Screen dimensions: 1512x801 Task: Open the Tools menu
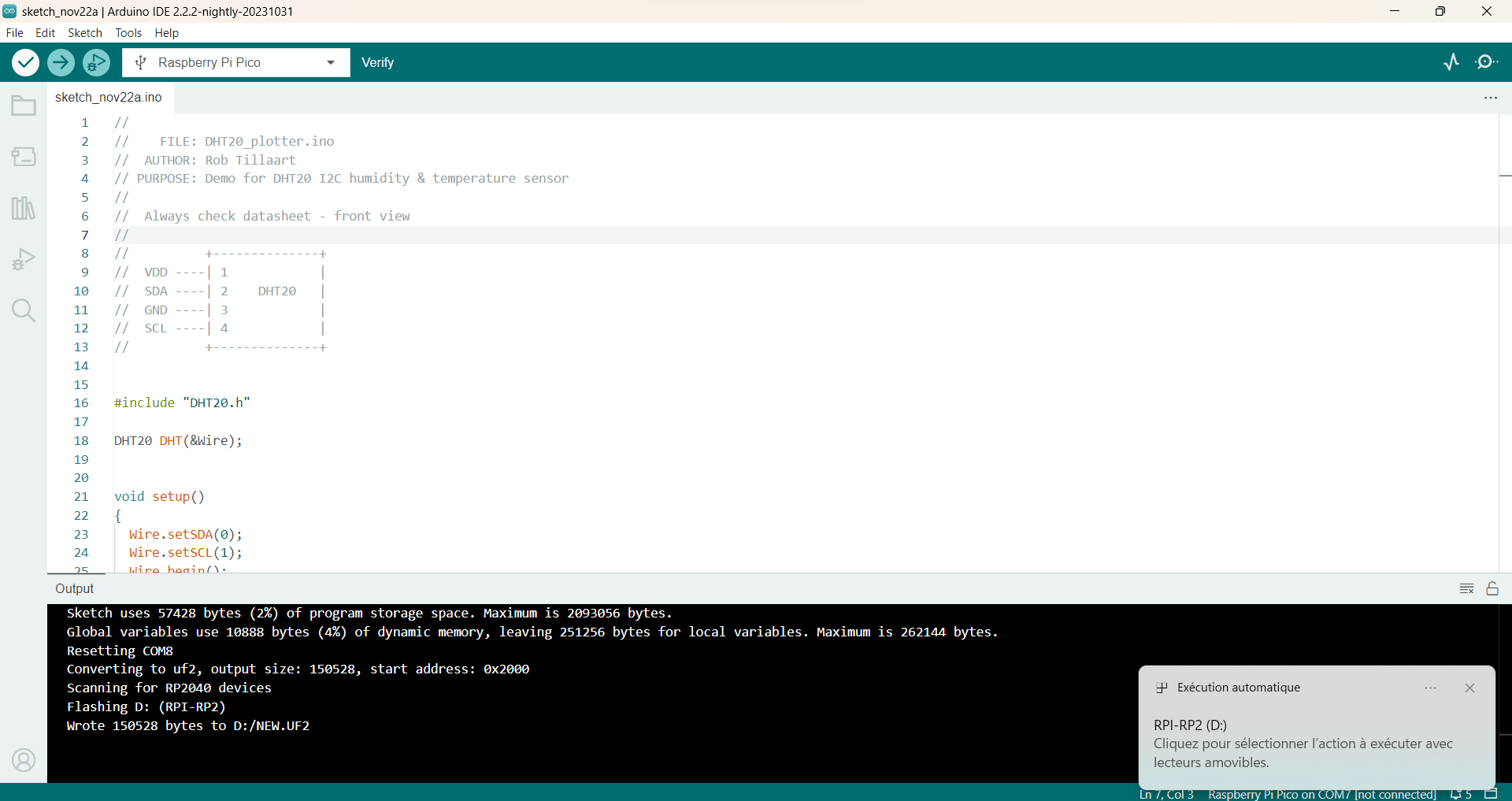[128, 33]
